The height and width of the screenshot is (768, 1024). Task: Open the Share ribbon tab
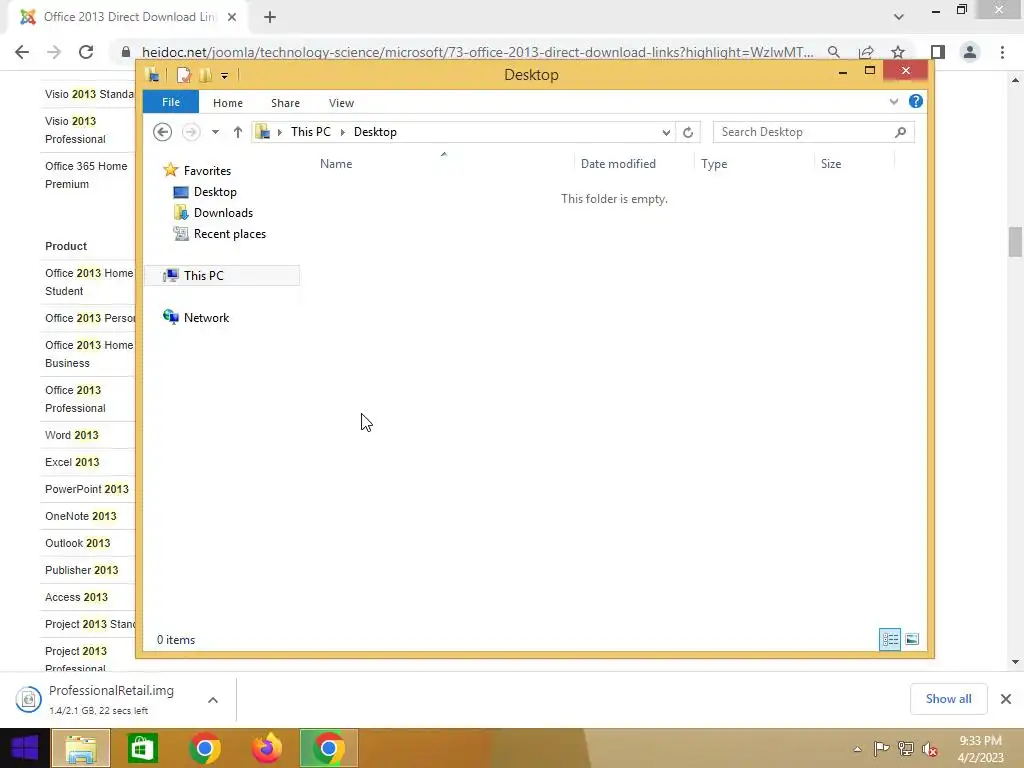pyautogui.click(x=285, y=103)
